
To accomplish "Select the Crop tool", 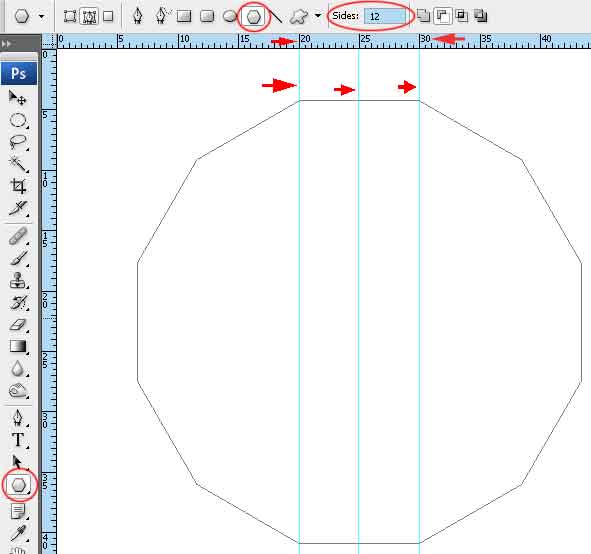I will click(17, 186).
